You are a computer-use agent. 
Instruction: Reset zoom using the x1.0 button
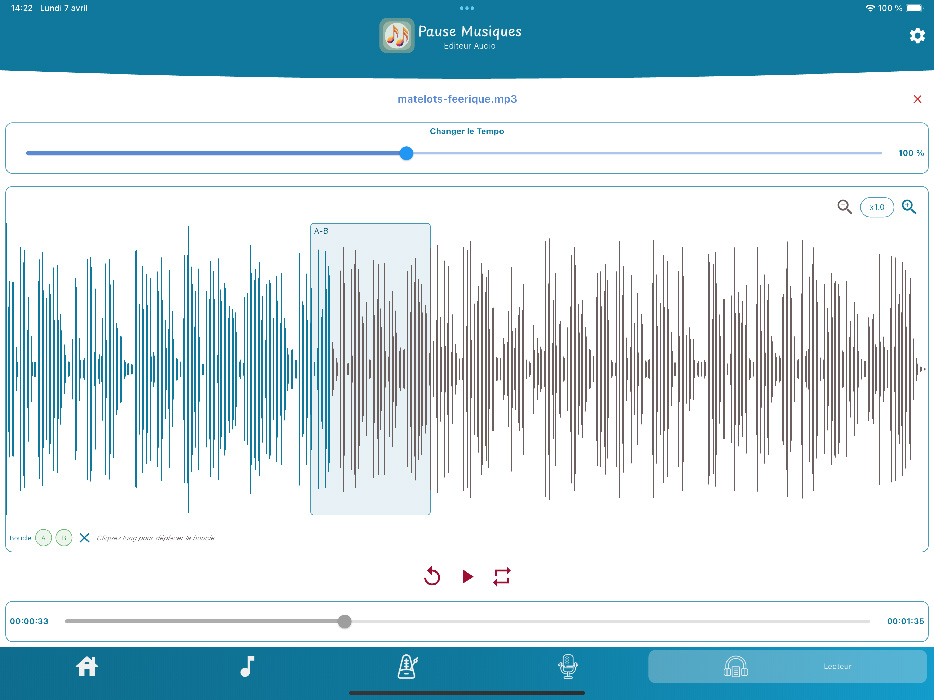tap(877, 207)
